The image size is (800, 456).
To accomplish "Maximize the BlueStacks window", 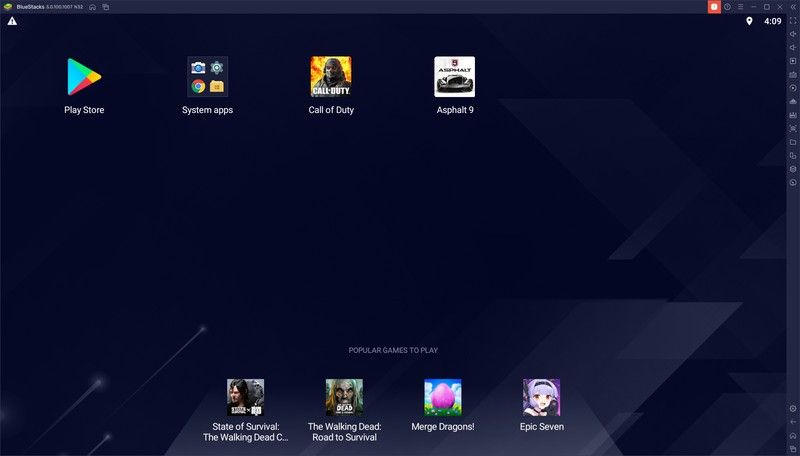I will pos(767,7).
